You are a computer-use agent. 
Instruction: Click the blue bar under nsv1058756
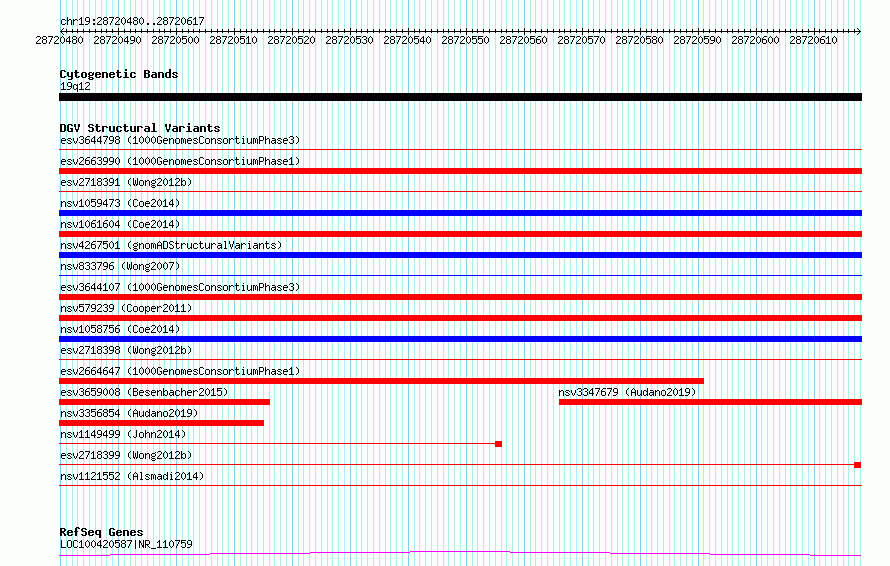pos(460,339)
